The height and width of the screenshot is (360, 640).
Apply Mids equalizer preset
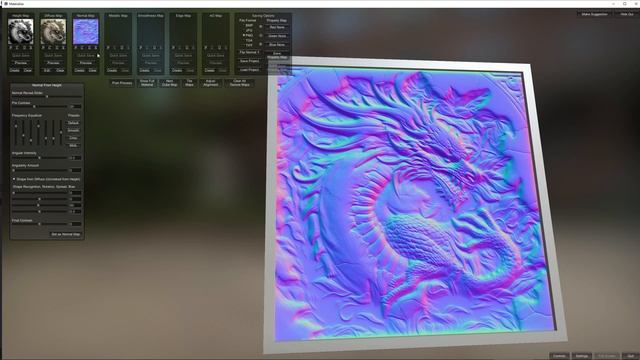(x=73, y=146)
